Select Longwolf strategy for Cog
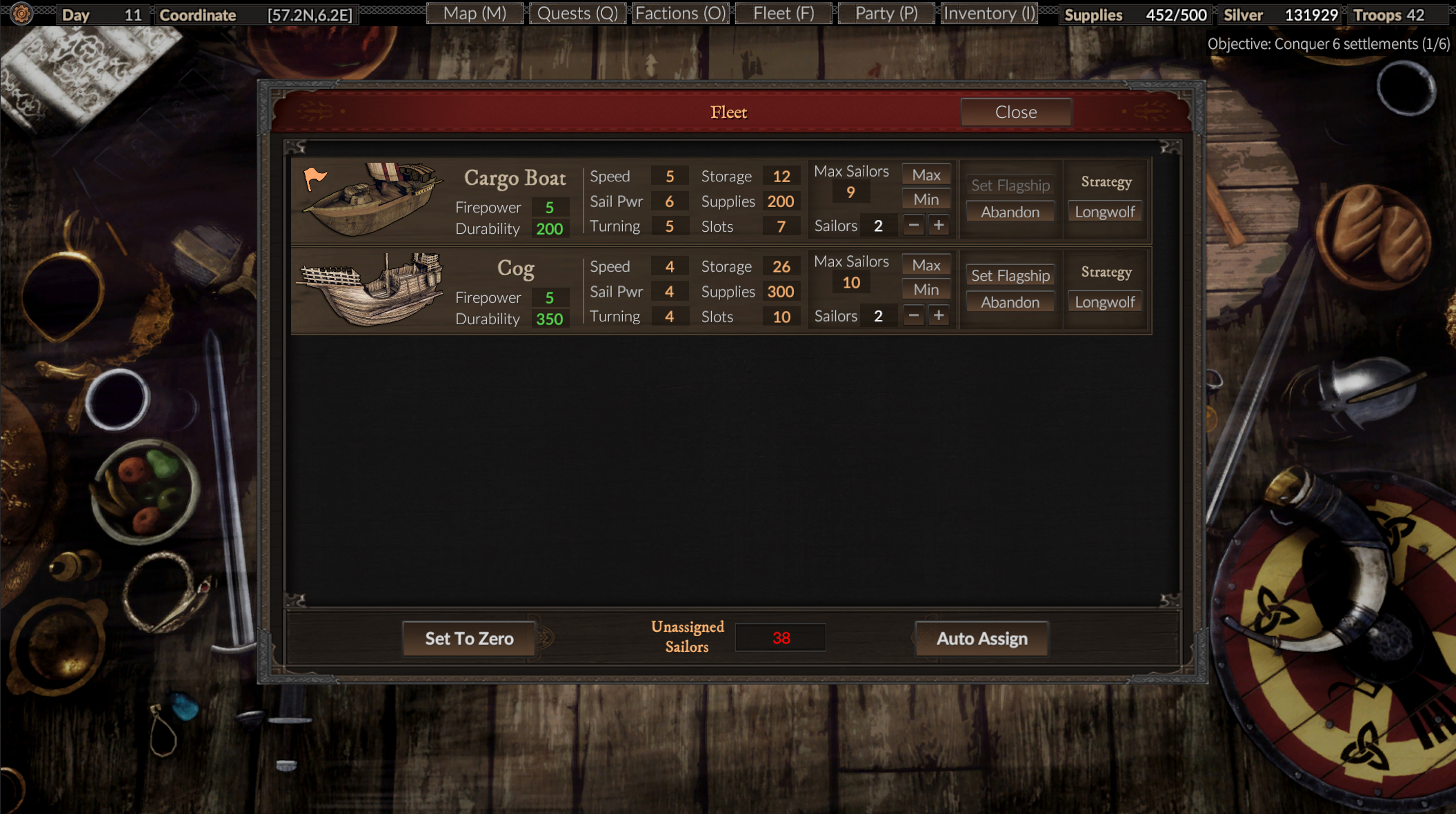Screen dimensions: 1456x814 click(x=1105, y=301)
